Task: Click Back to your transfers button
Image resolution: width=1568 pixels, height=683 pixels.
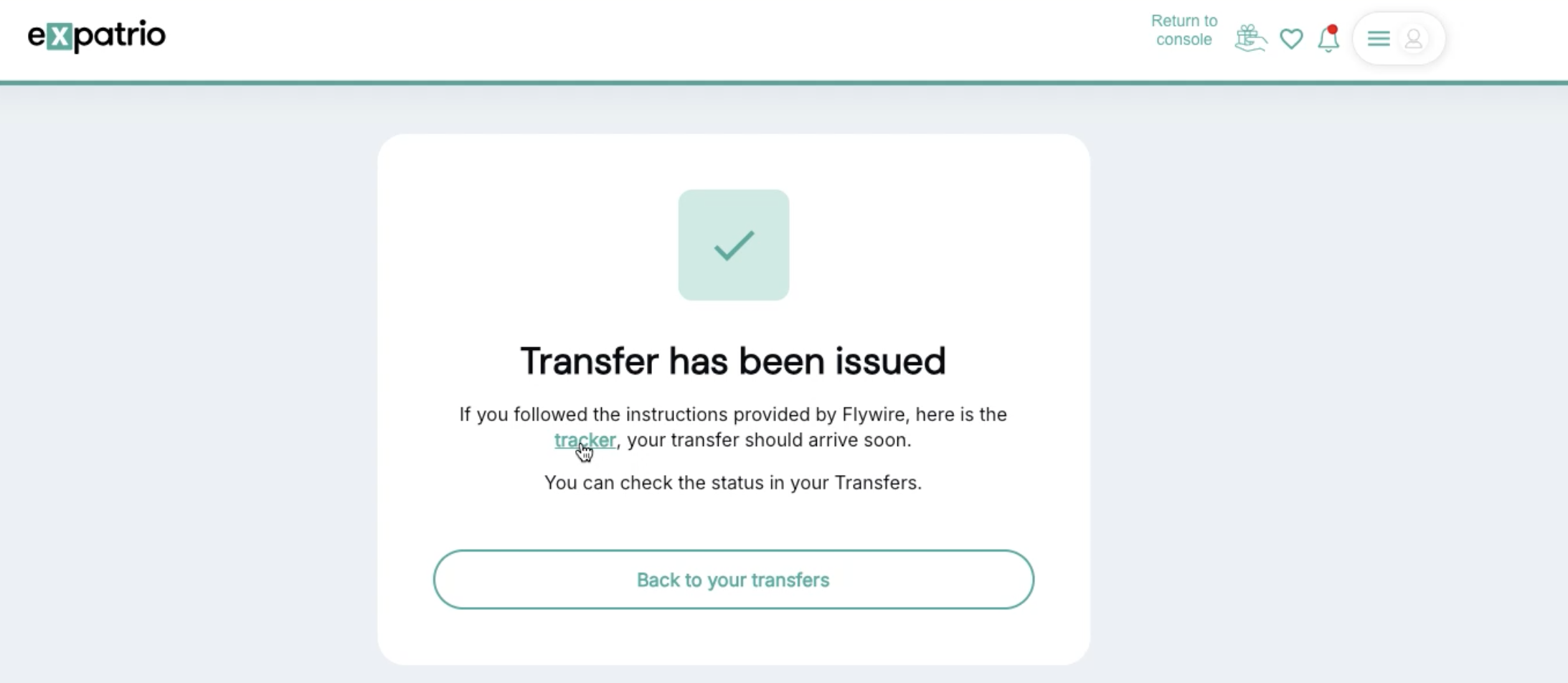Action: coord(733,580)
